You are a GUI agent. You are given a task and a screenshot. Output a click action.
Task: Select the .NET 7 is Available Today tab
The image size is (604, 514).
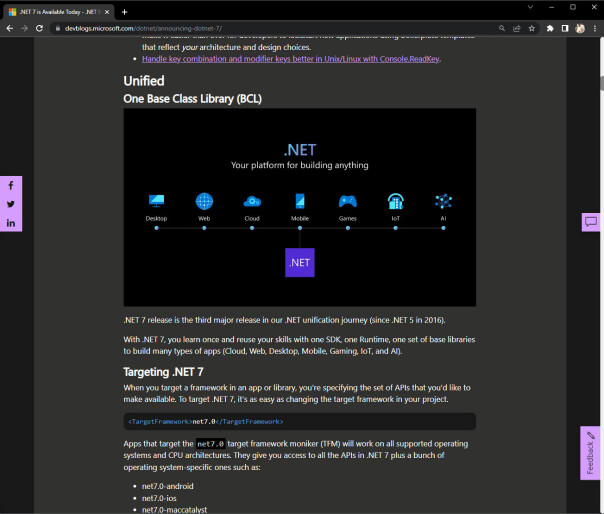click(59, 12)
